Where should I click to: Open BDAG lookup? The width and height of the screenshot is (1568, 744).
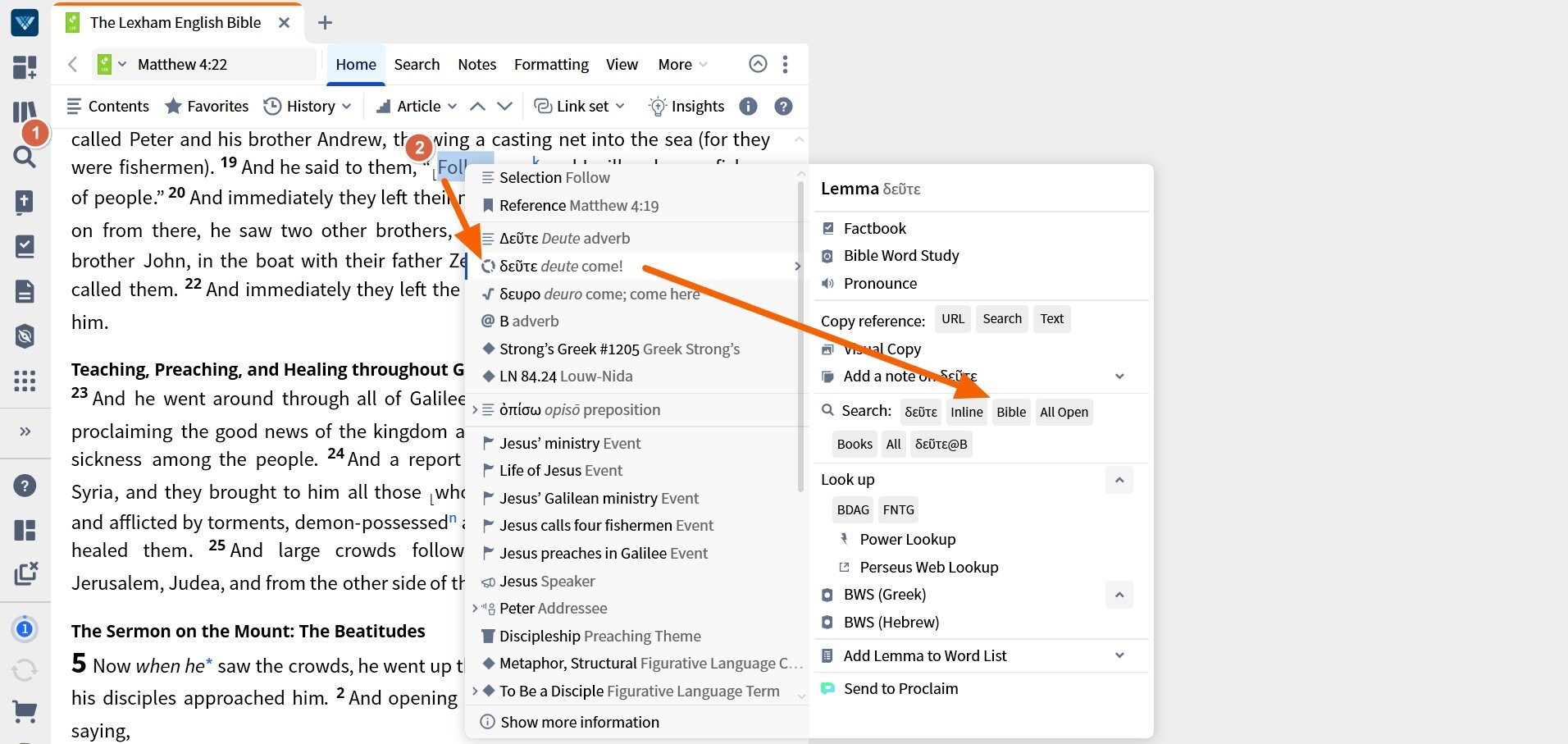point(853,509)
